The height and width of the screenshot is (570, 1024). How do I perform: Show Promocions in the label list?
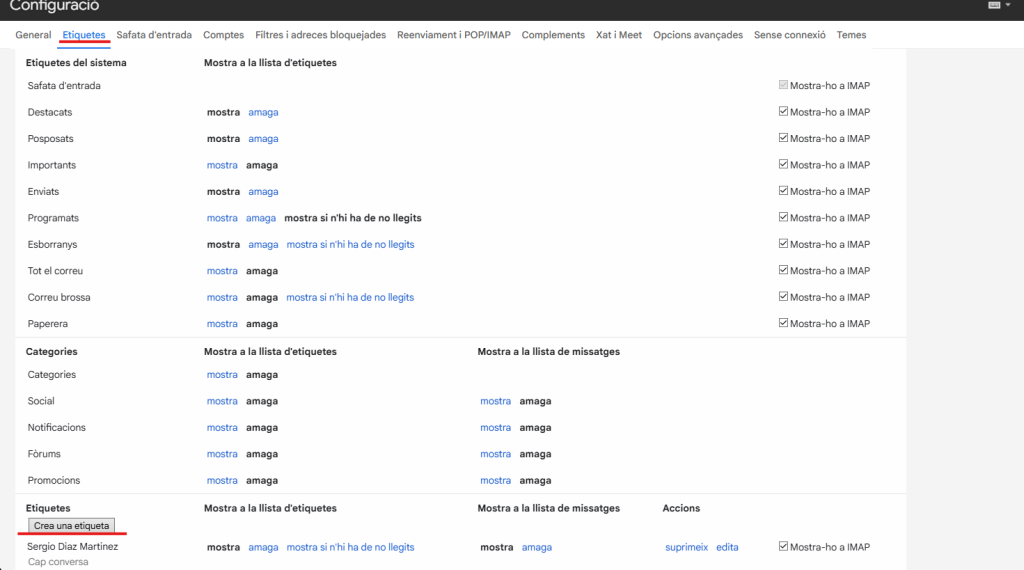(222, 480)
